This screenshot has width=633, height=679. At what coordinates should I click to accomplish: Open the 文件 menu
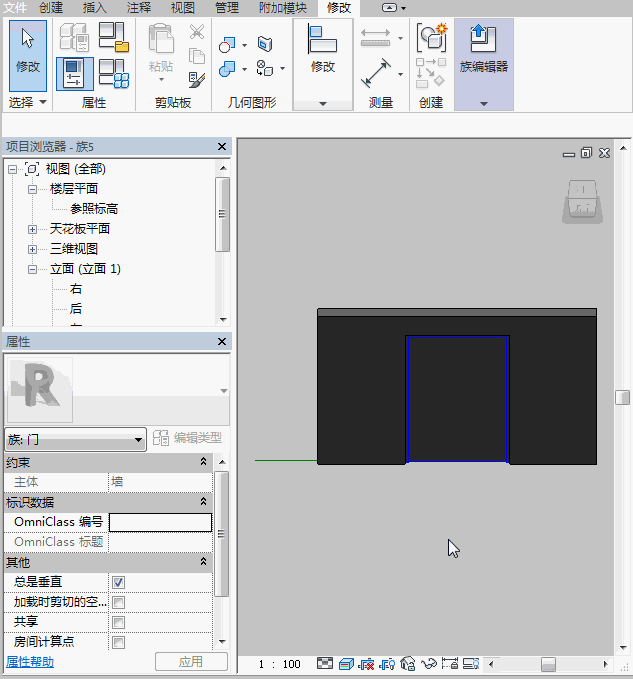coord(17,8)
